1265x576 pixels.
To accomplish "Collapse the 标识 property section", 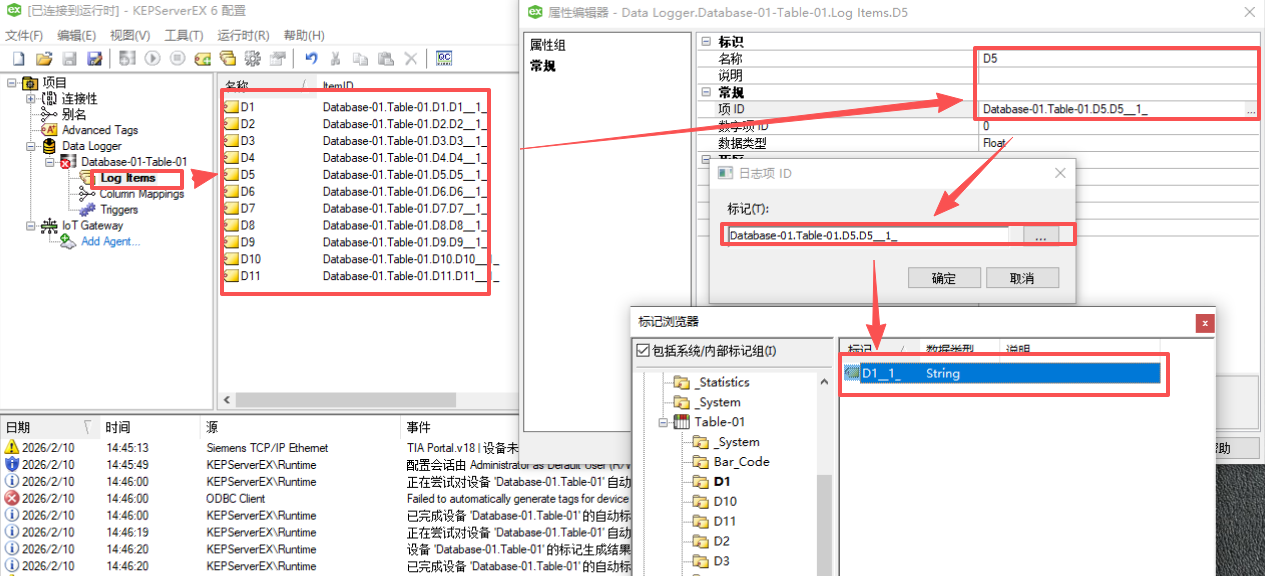I will (706, 42).
